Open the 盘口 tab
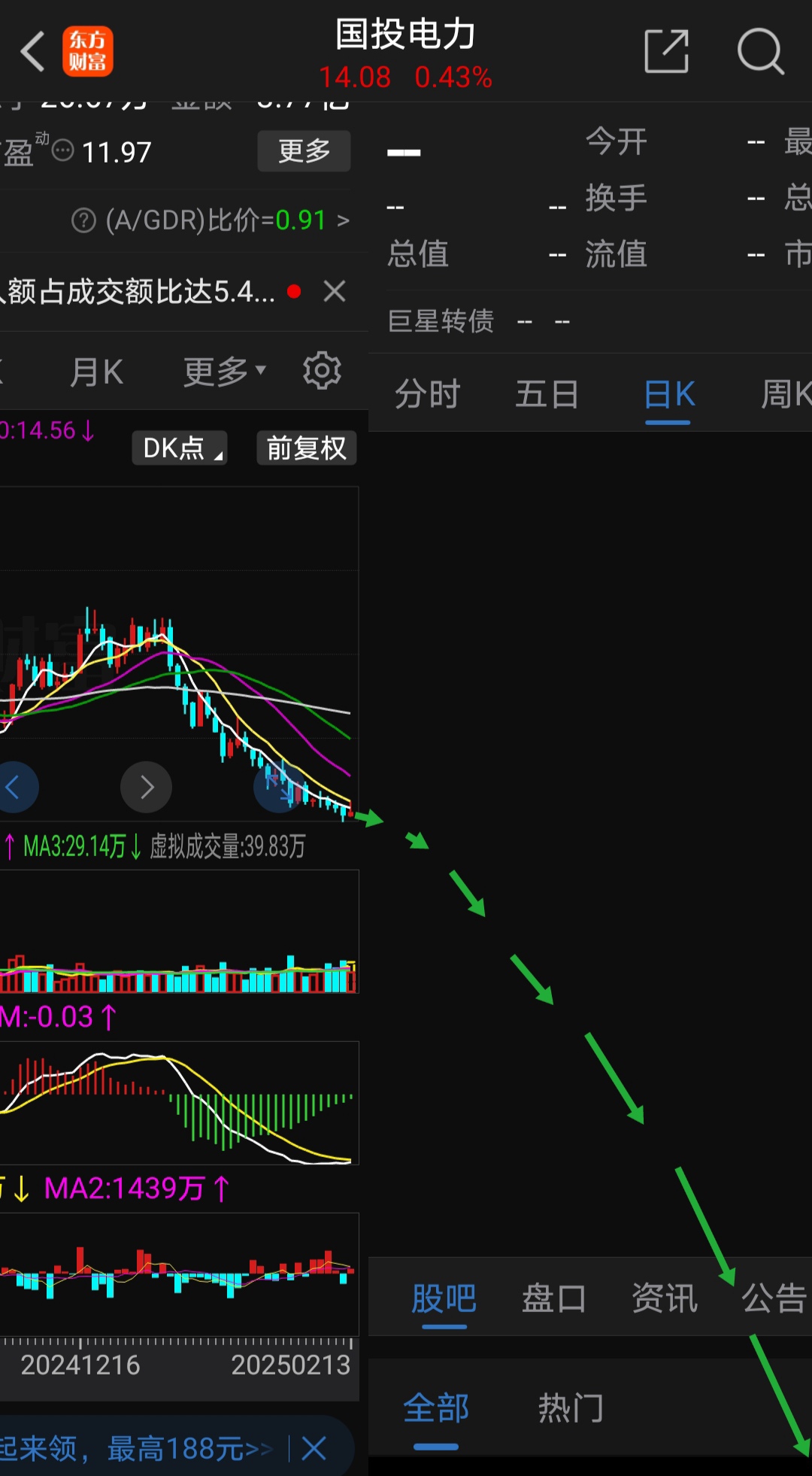Viewport: 812px width, 1476px height. 554,1298
